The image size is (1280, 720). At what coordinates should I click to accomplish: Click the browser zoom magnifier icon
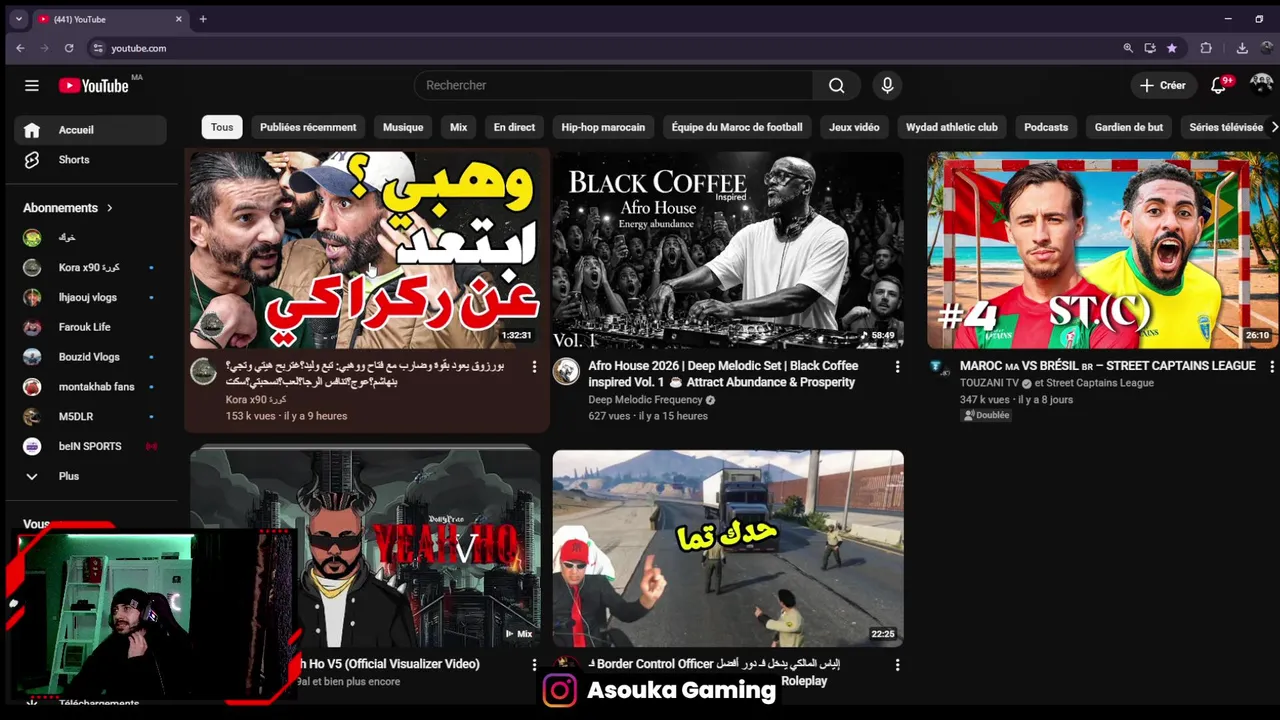[x=1128, y=48]
